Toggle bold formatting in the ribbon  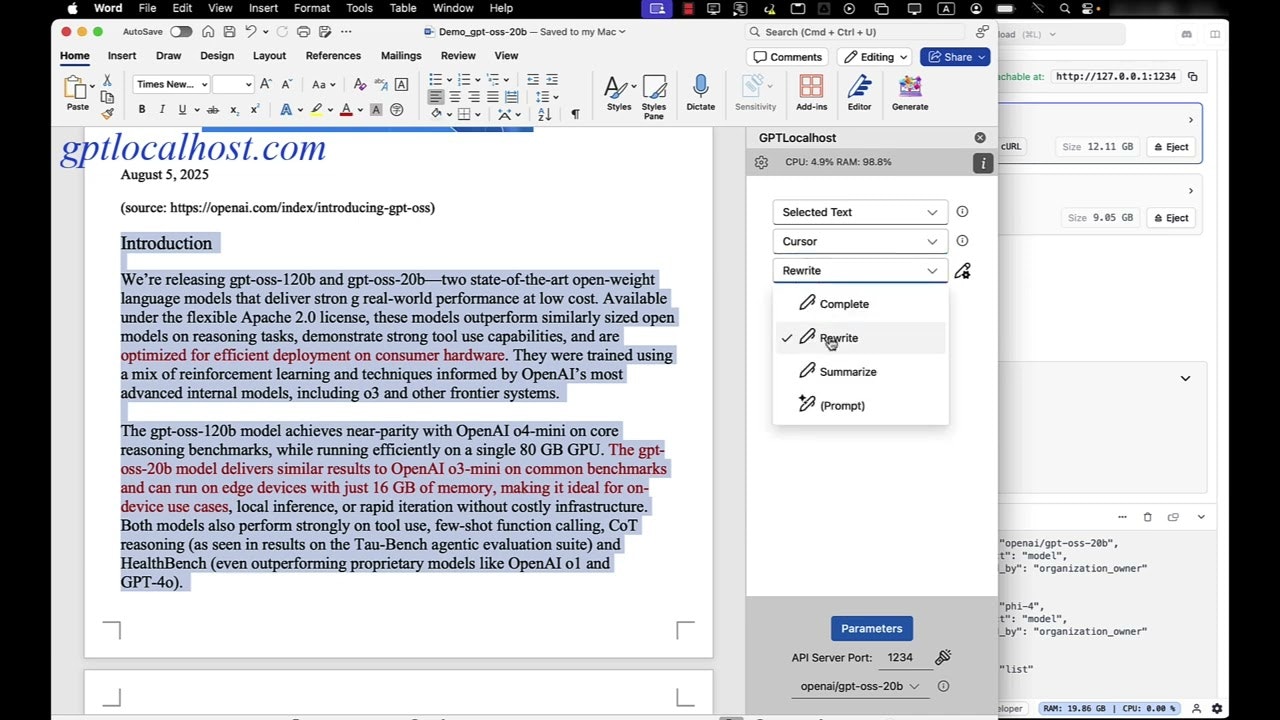coord(141,108)
